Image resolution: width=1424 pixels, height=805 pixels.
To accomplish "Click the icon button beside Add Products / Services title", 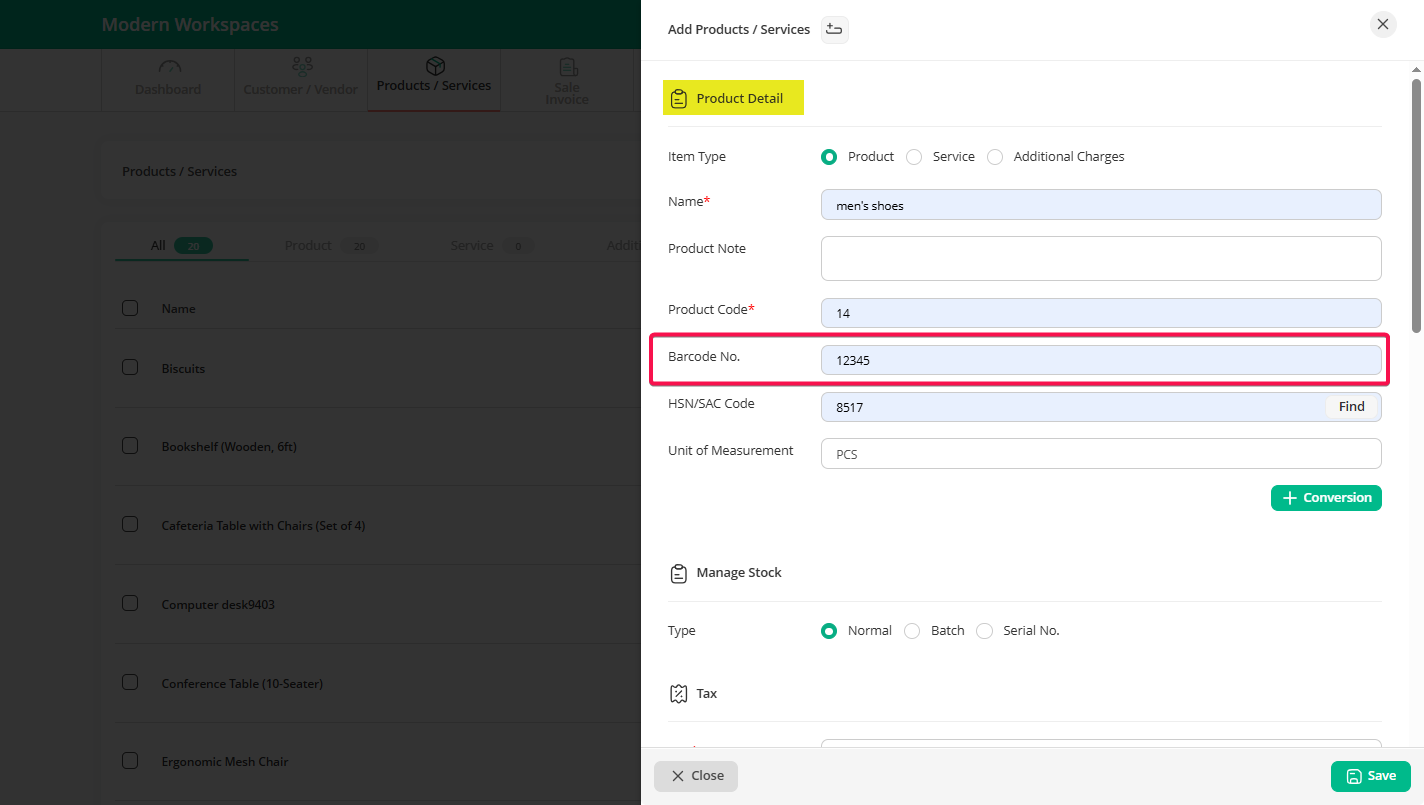I will (834, 30).
